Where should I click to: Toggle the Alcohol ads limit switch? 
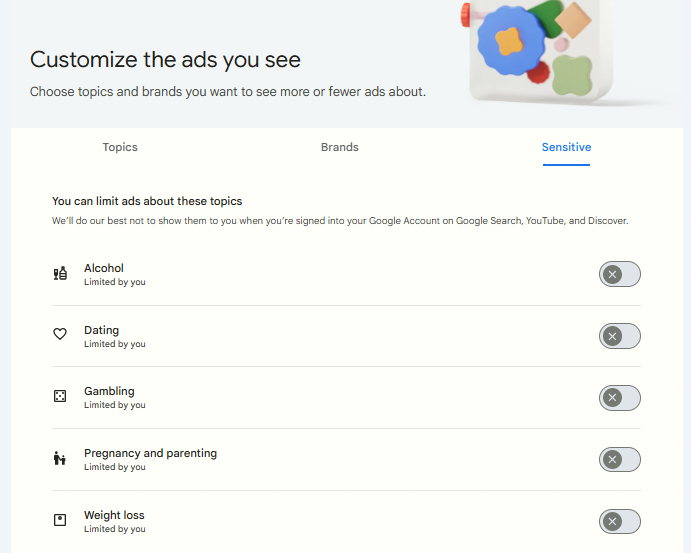[619, 274]
